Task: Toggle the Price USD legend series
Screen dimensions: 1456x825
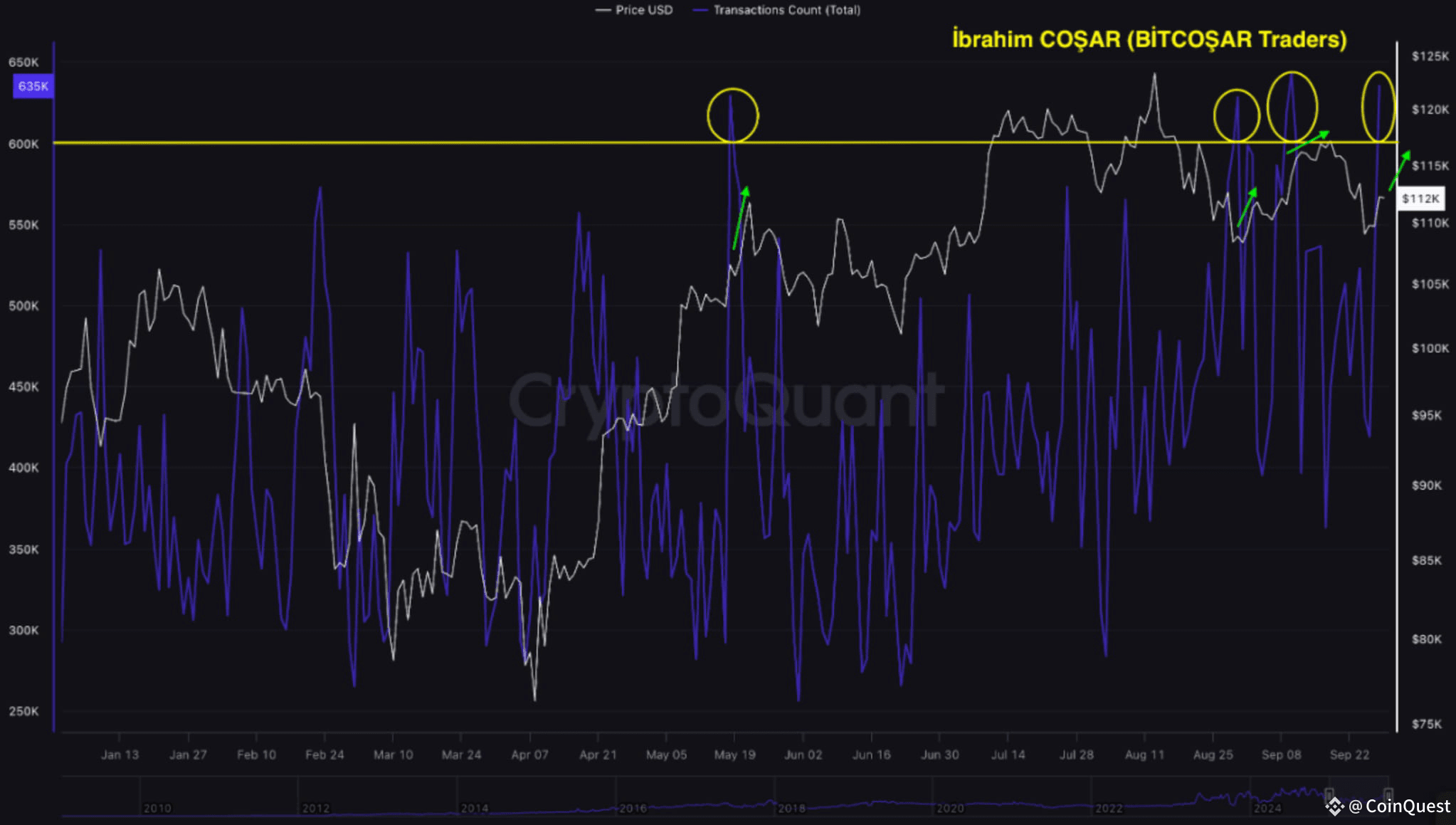Action: (x=643, y=10)
